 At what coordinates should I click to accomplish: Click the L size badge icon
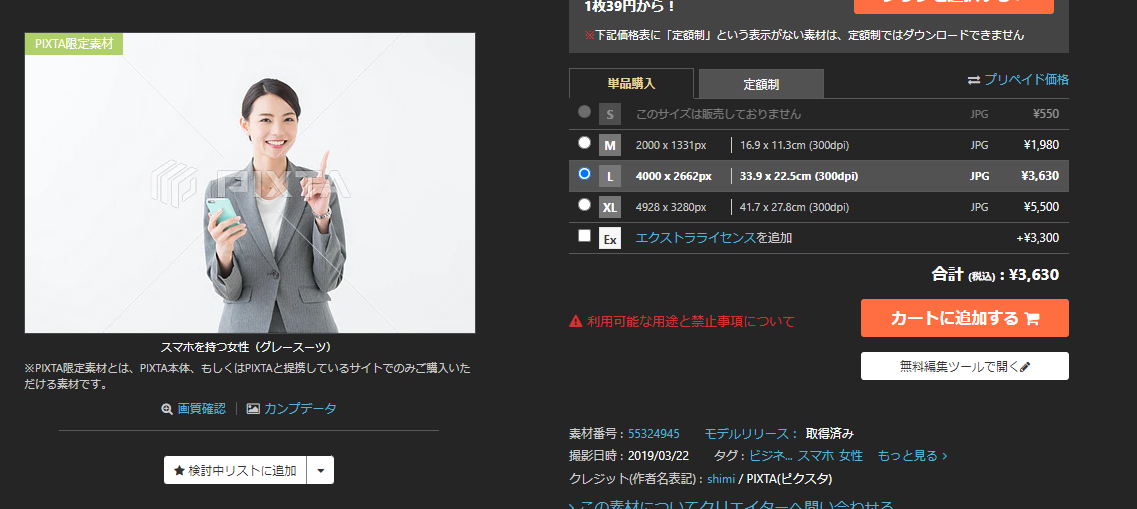click(x=610, y=176)
